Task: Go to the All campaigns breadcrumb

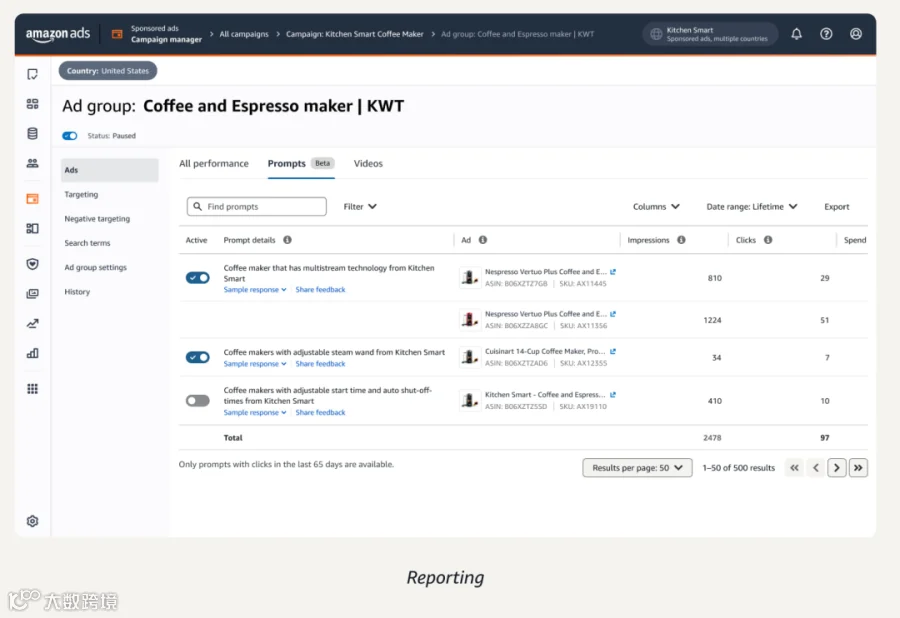Action: coord(244,34)
